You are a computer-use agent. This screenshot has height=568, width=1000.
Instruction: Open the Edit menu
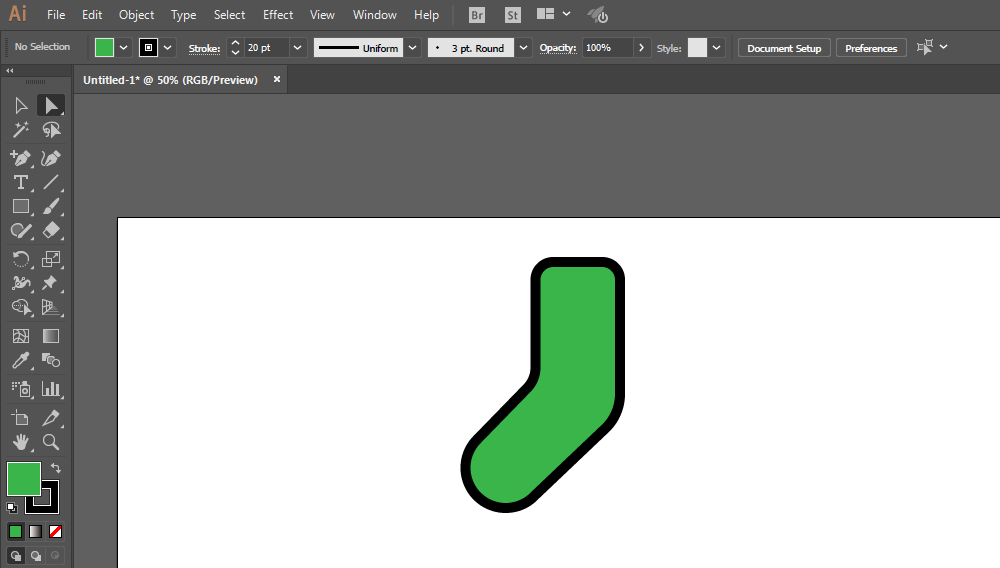point(92,15)
